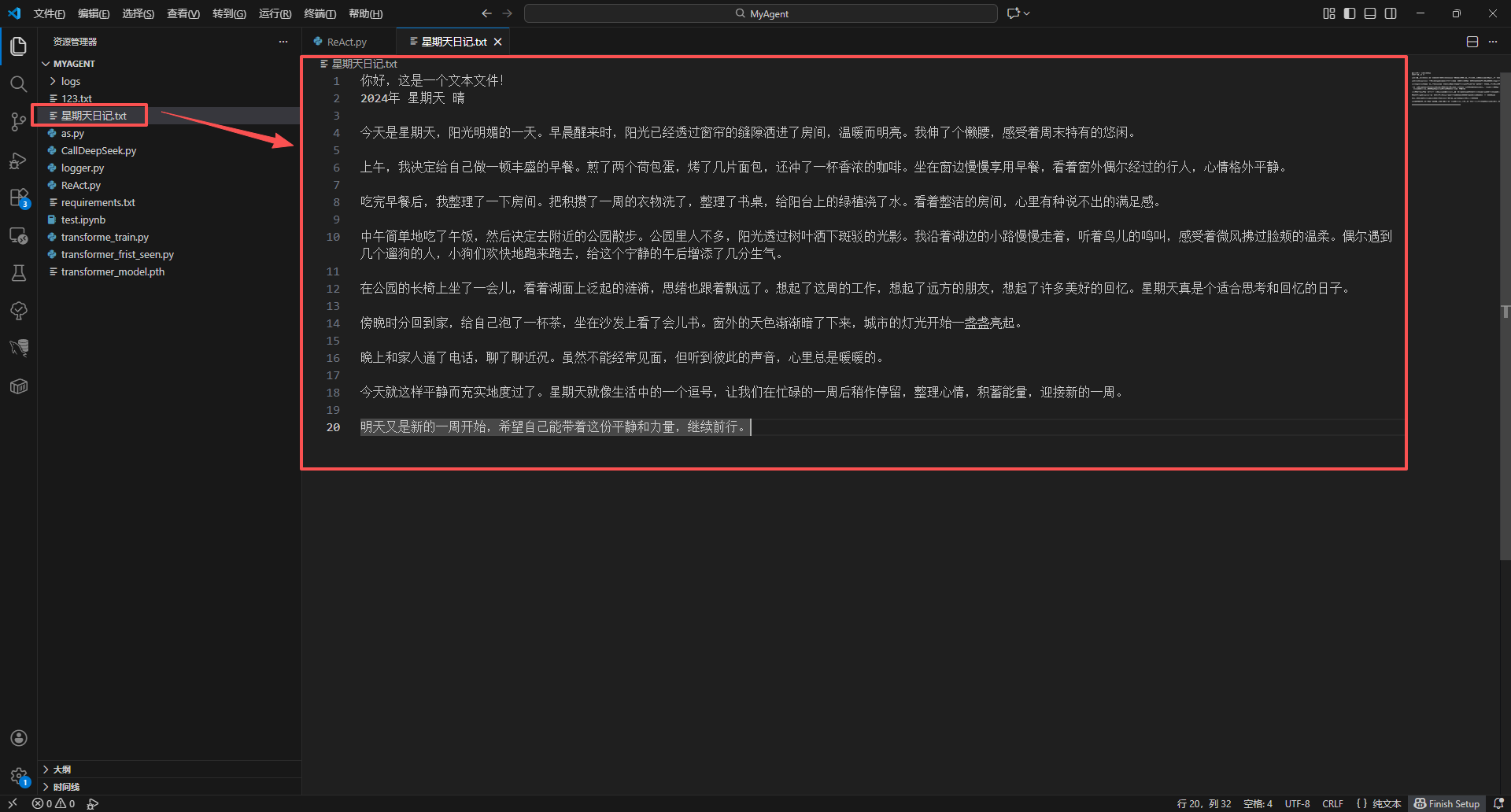Click the Docker container icon in activity bar

coord(18,386)
